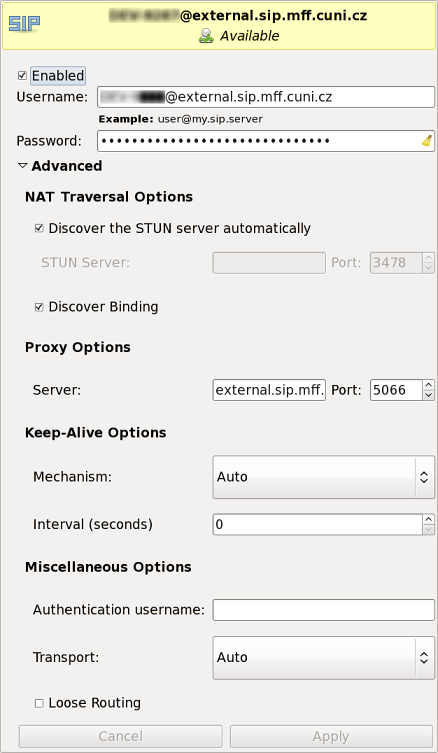Toggle Discover the STUN server automatically
This screenshot has height=753, width=438.
pos(39,229)
